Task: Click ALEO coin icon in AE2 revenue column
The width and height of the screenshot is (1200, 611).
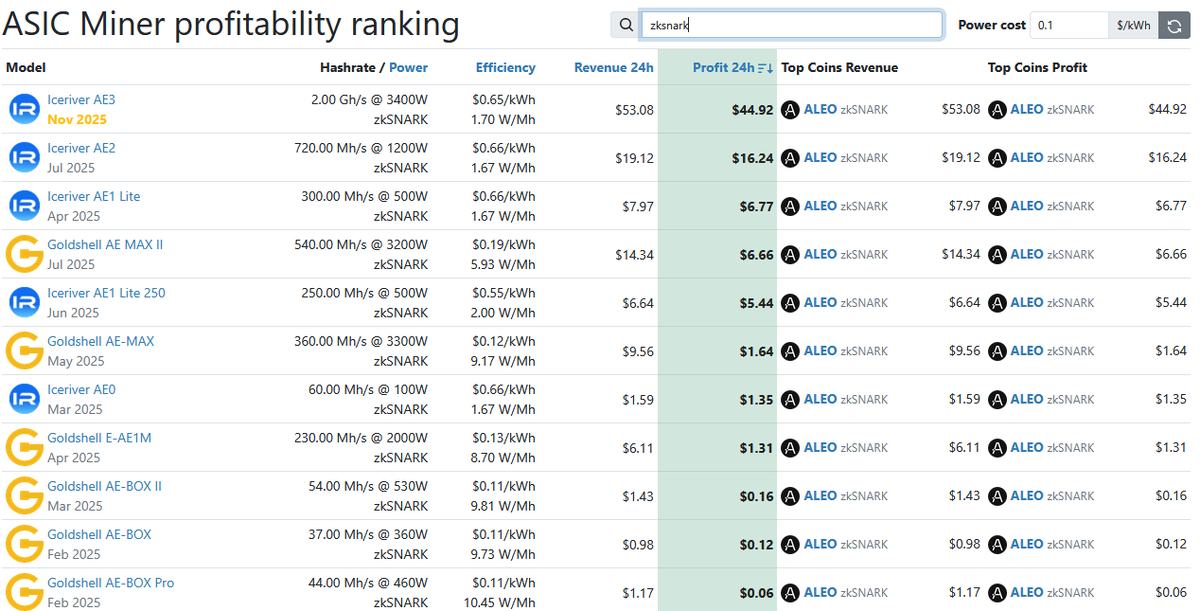Action: click(790, 158)
